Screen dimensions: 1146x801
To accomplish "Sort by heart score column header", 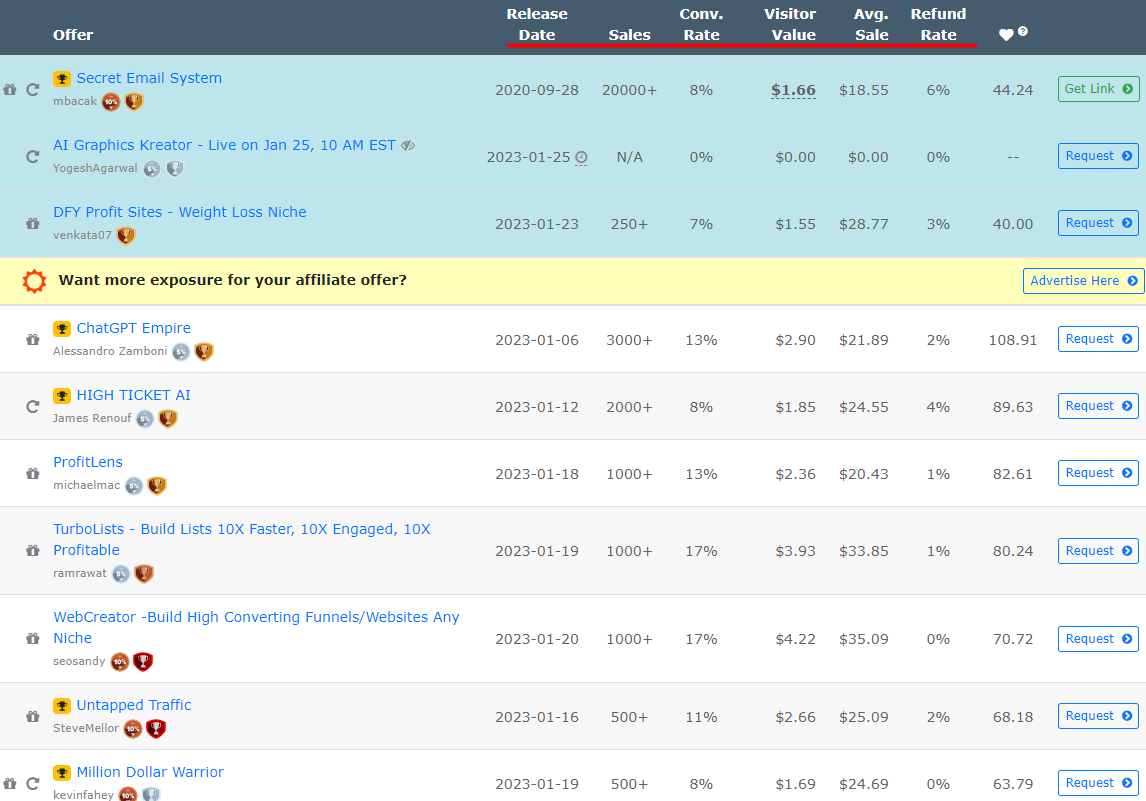I will click(x=1006, y=35).
